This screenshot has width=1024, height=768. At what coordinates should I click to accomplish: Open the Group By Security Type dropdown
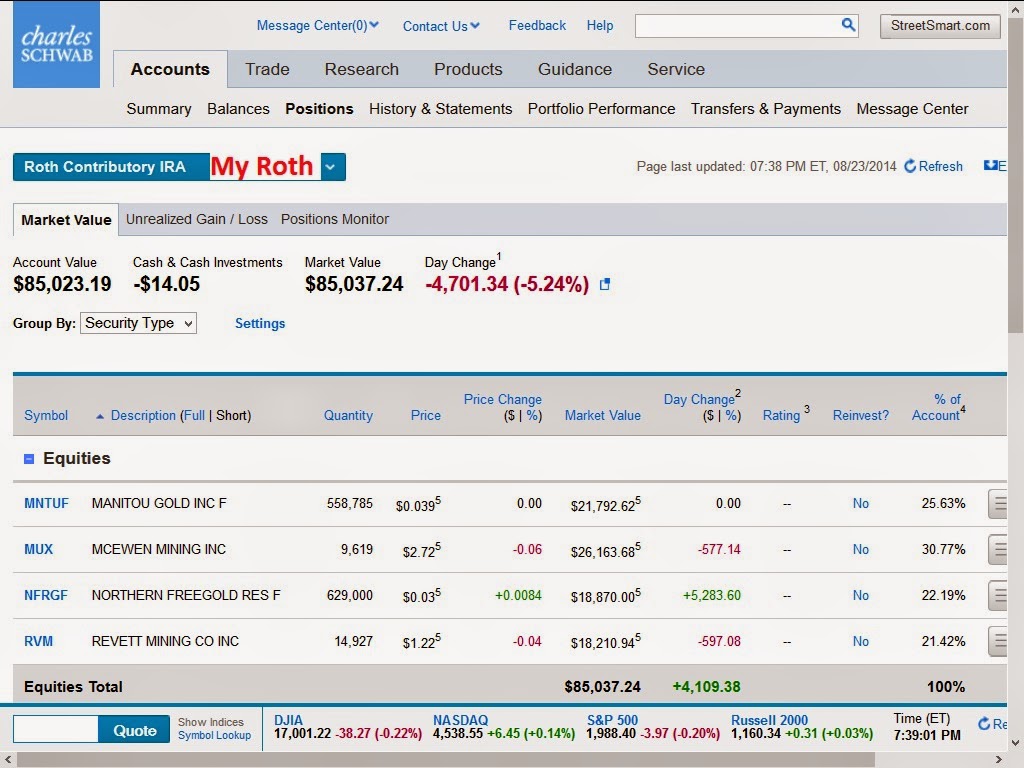point(138,323)
